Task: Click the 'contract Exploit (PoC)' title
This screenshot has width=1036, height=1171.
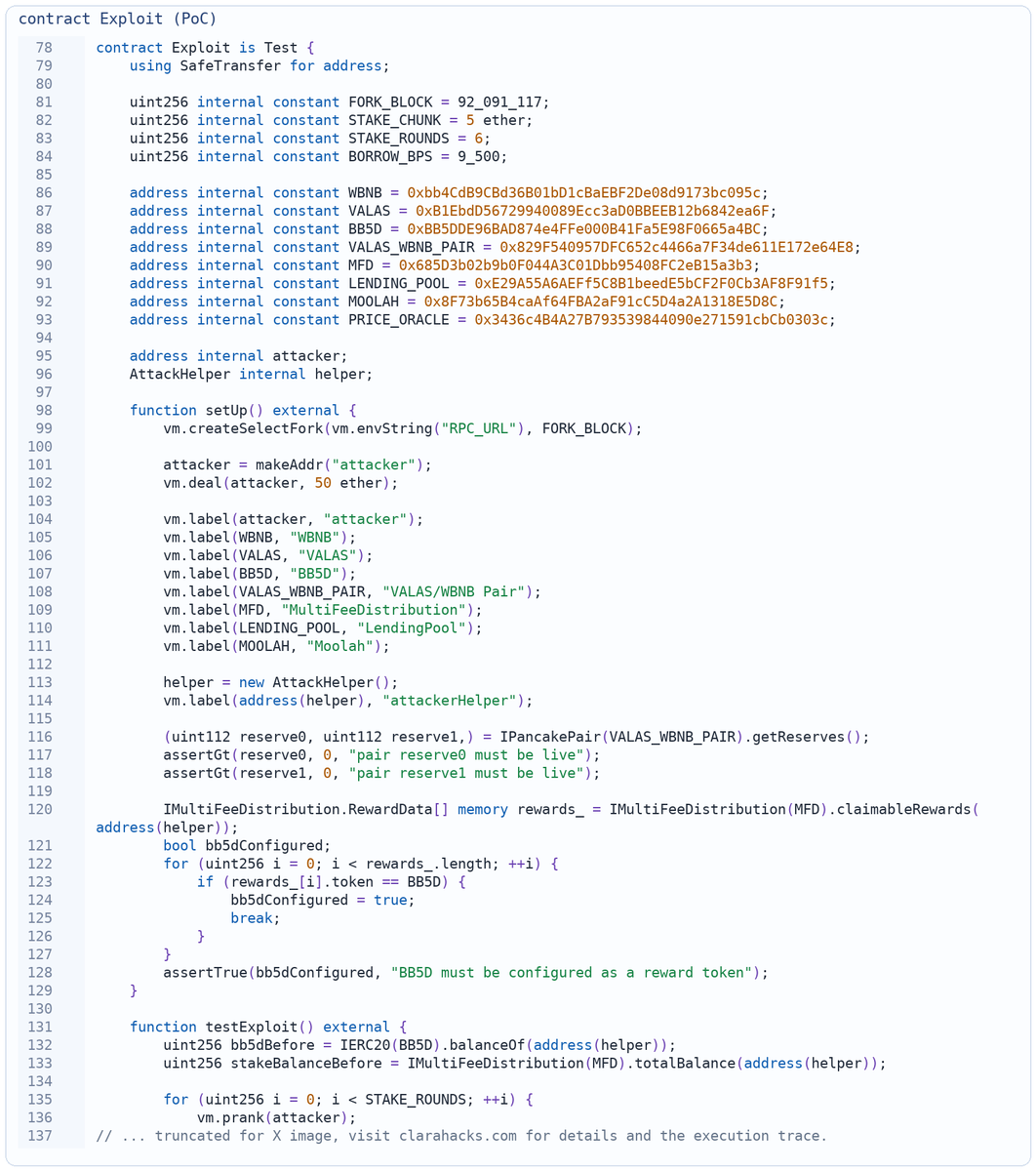Action: 117,19
